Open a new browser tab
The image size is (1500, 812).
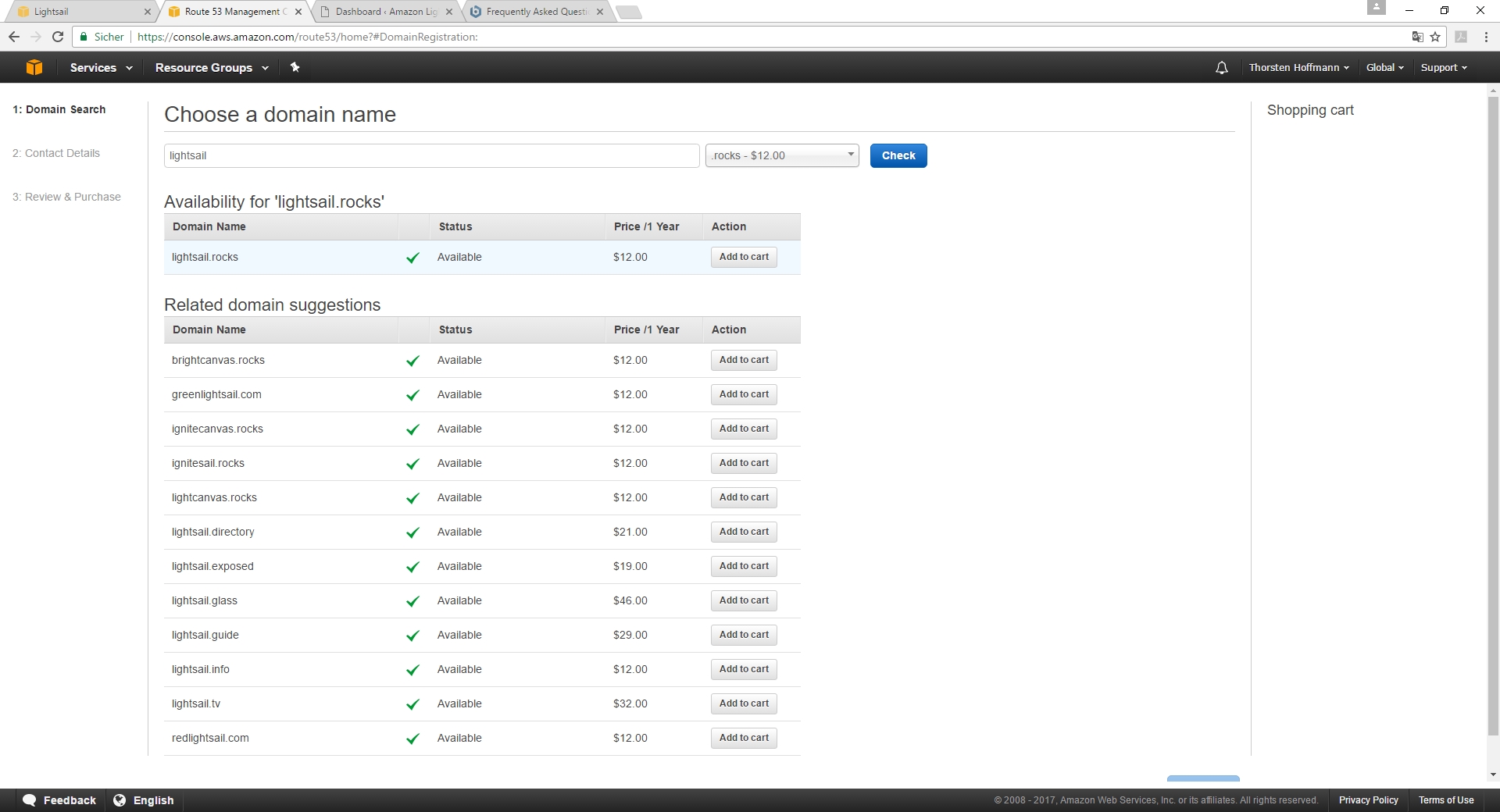coord(628,12)
